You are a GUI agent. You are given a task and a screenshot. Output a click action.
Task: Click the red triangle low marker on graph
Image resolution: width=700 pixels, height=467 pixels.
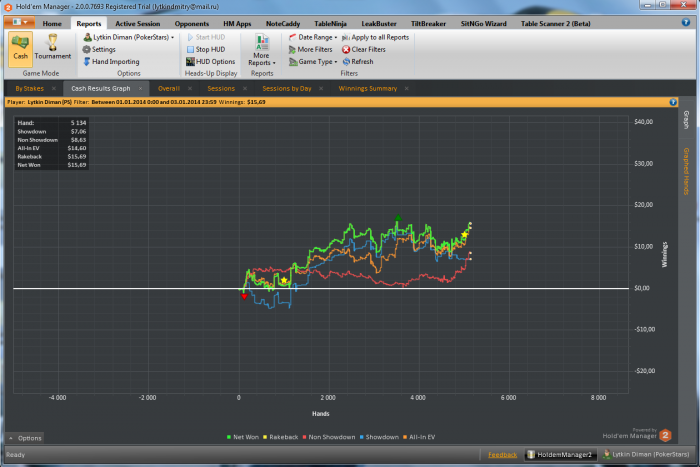tap(244, 296)
